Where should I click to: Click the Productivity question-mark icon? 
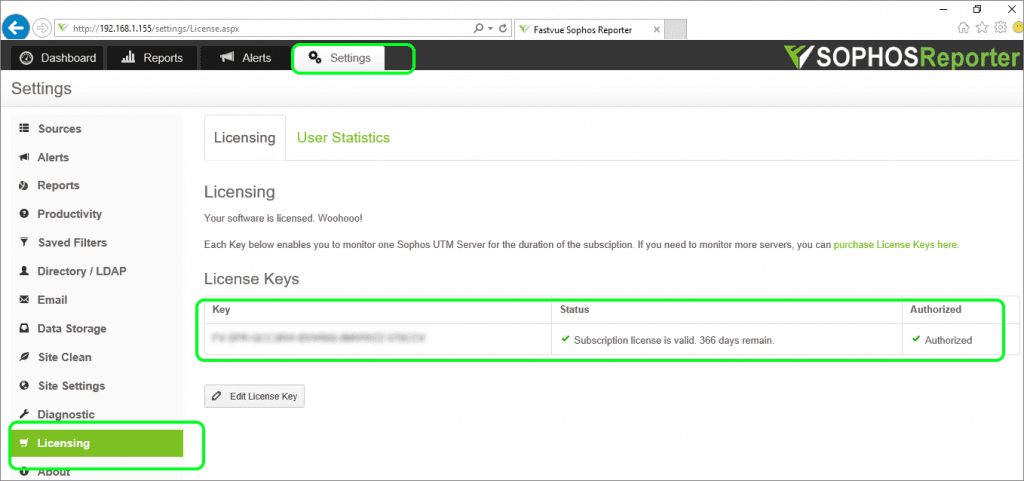[25, 214]
